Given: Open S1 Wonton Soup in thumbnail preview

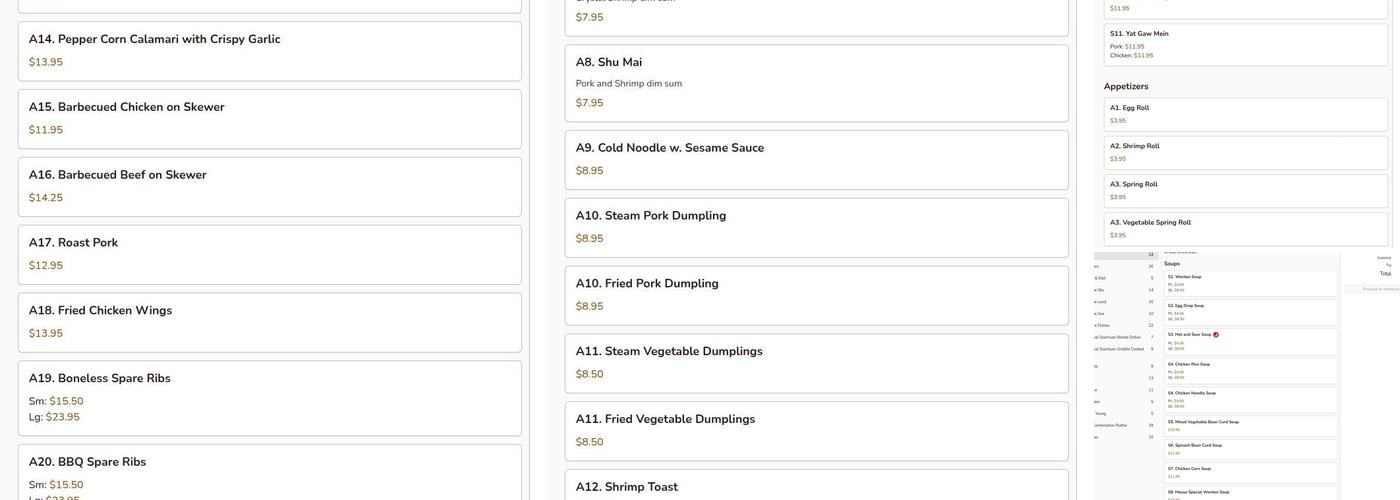Looking at the screenshot, I should tap(1250, 284).
